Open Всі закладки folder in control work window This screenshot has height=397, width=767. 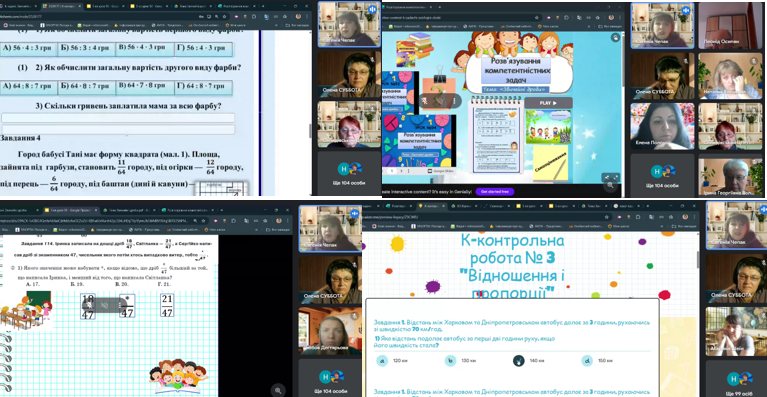pyautogui.click(x=684, y=226)
